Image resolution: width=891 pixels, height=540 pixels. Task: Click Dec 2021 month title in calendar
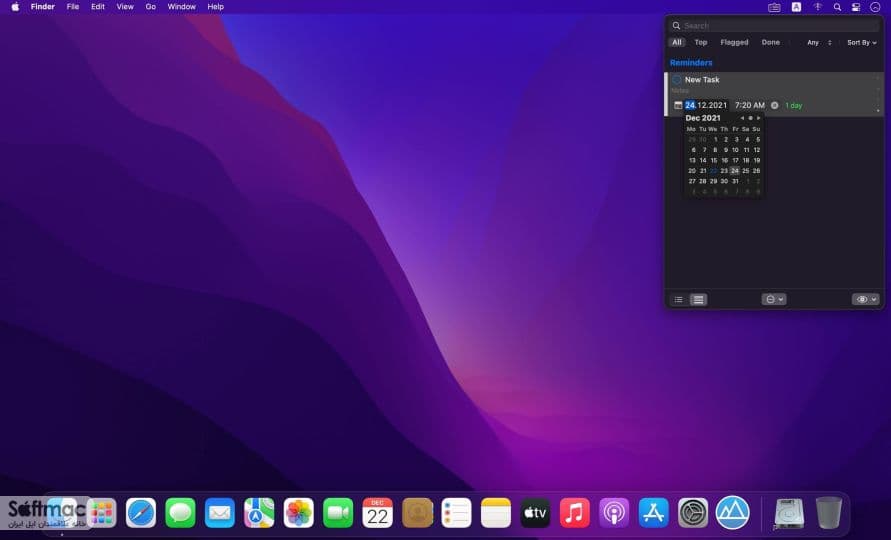coord(703,118)
